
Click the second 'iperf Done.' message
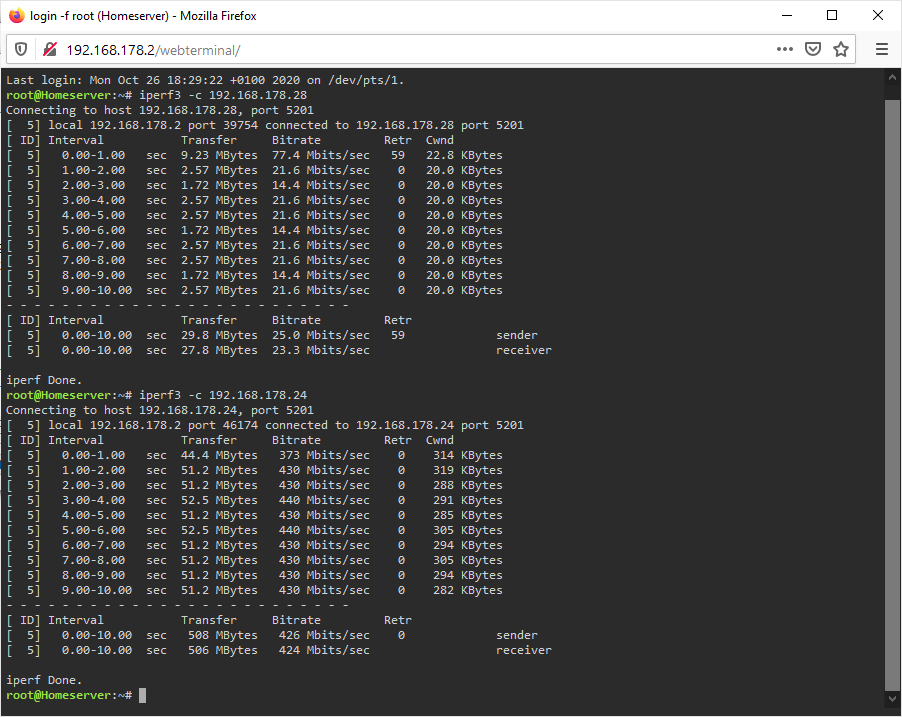click(x=44, y=680)
